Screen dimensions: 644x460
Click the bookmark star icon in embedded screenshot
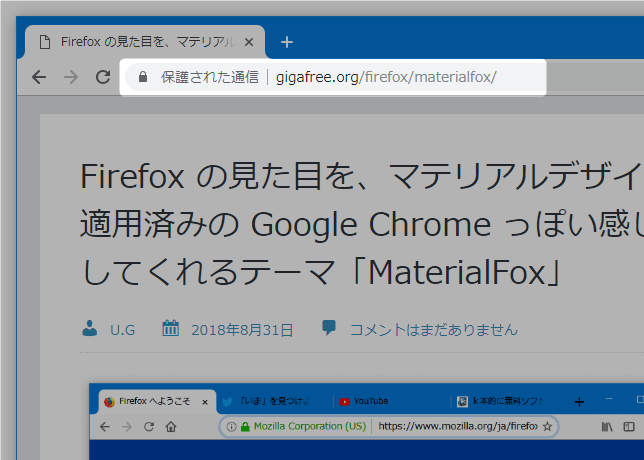pos(547,426)
